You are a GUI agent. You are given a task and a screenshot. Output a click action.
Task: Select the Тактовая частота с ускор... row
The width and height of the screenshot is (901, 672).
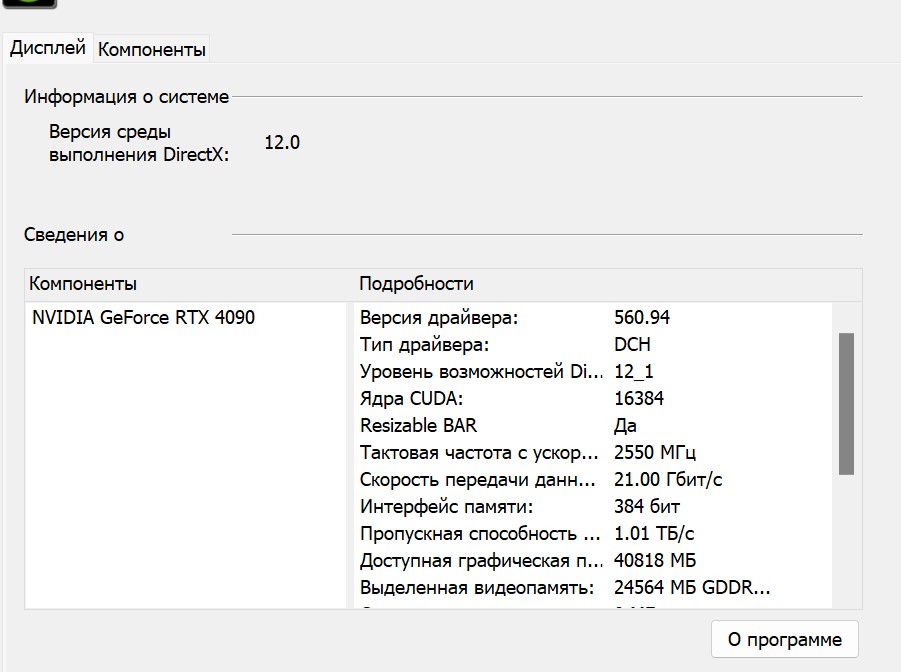479,452
